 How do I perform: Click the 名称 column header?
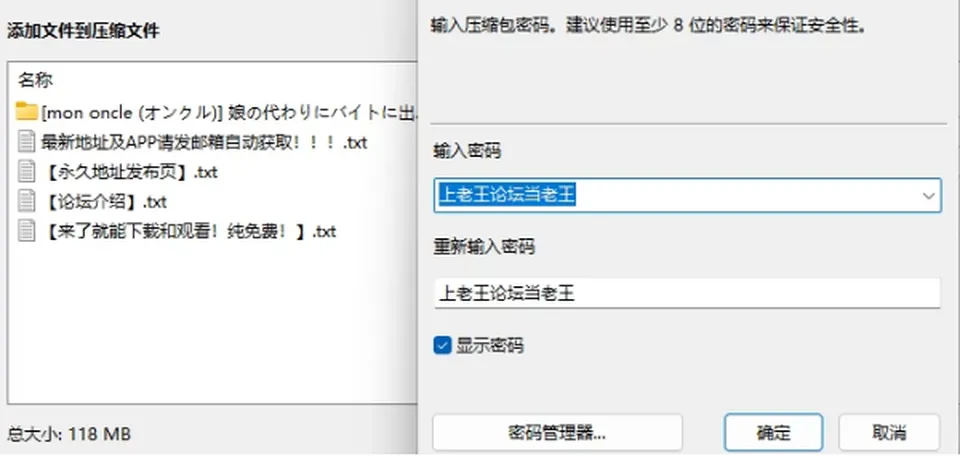click(35, 80)
